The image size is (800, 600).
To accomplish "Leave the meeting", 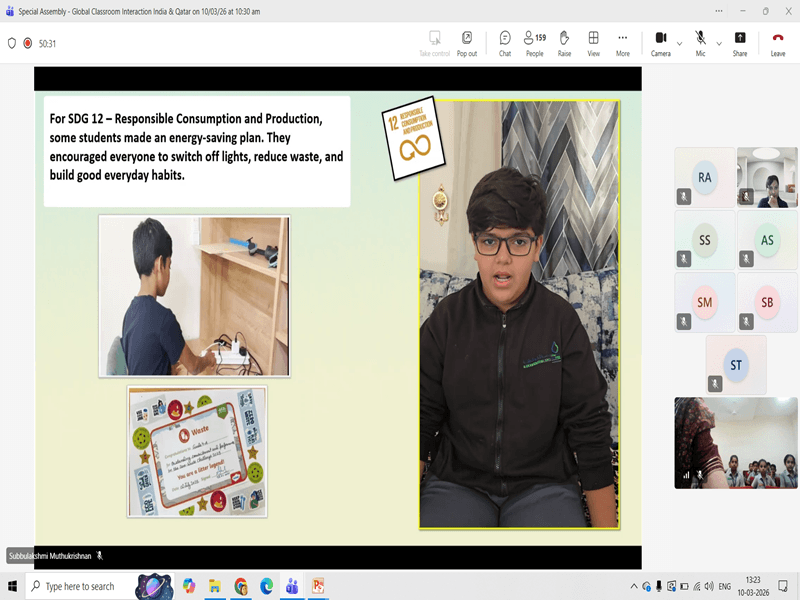I will coord(777,42).
